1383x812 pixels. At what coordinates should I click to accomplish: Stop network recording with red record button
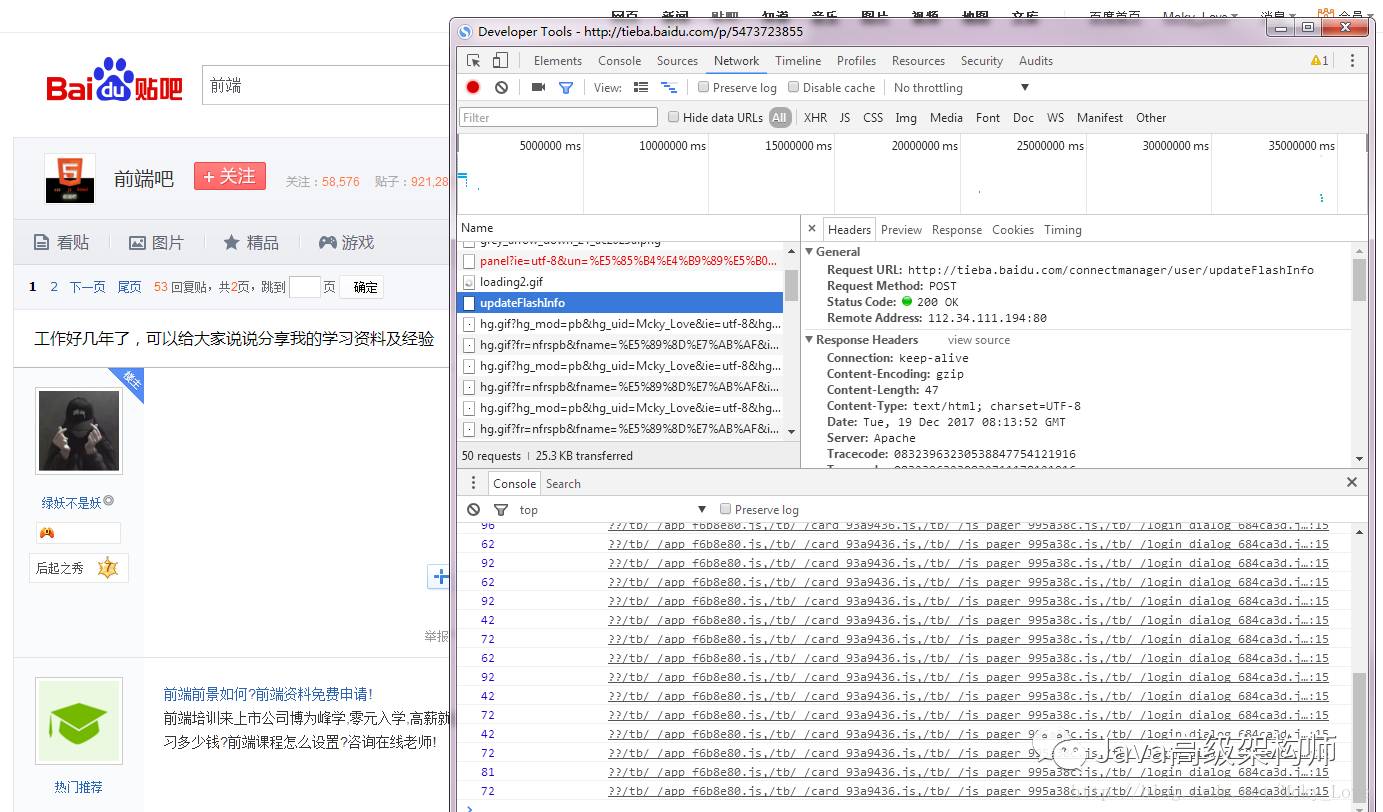pos(473,88)
